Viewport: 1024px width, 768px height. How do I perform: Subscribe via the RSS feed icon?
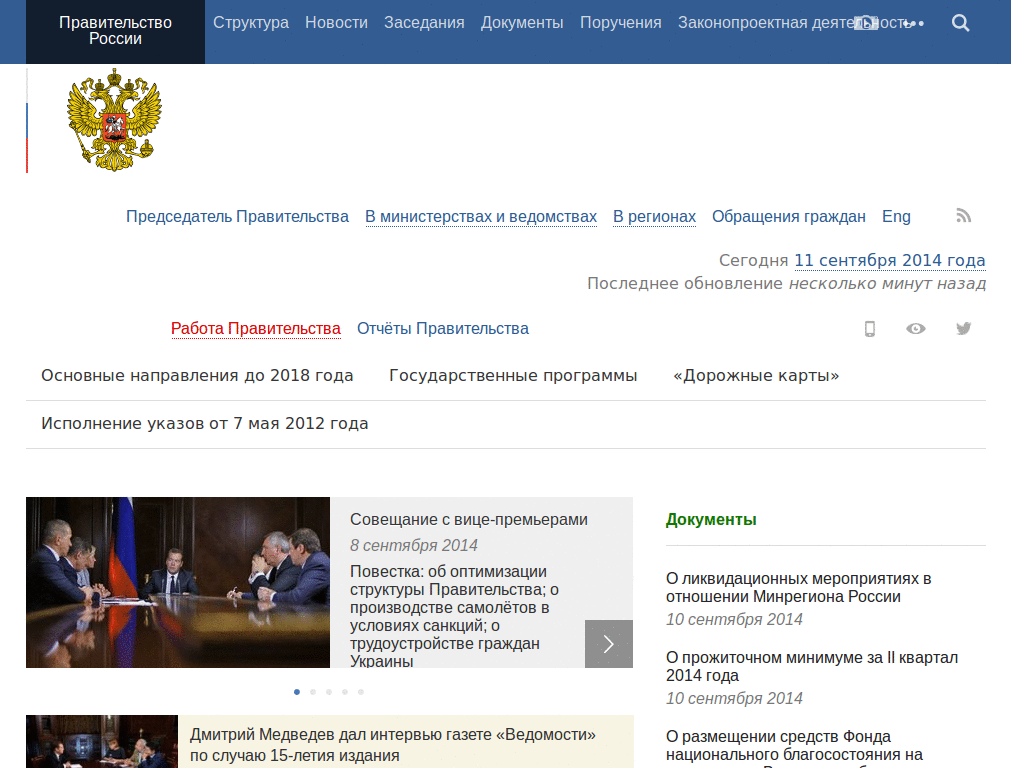click(962, 215)
